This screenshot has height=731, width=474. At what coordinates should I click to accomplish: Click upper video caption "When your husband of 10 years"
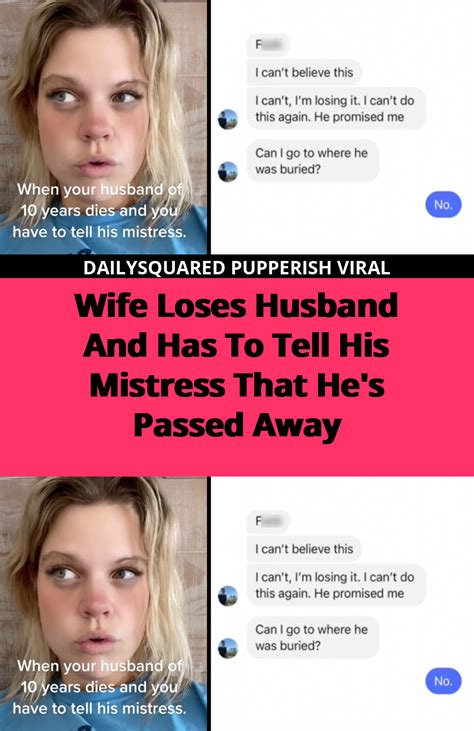point(99,200)
